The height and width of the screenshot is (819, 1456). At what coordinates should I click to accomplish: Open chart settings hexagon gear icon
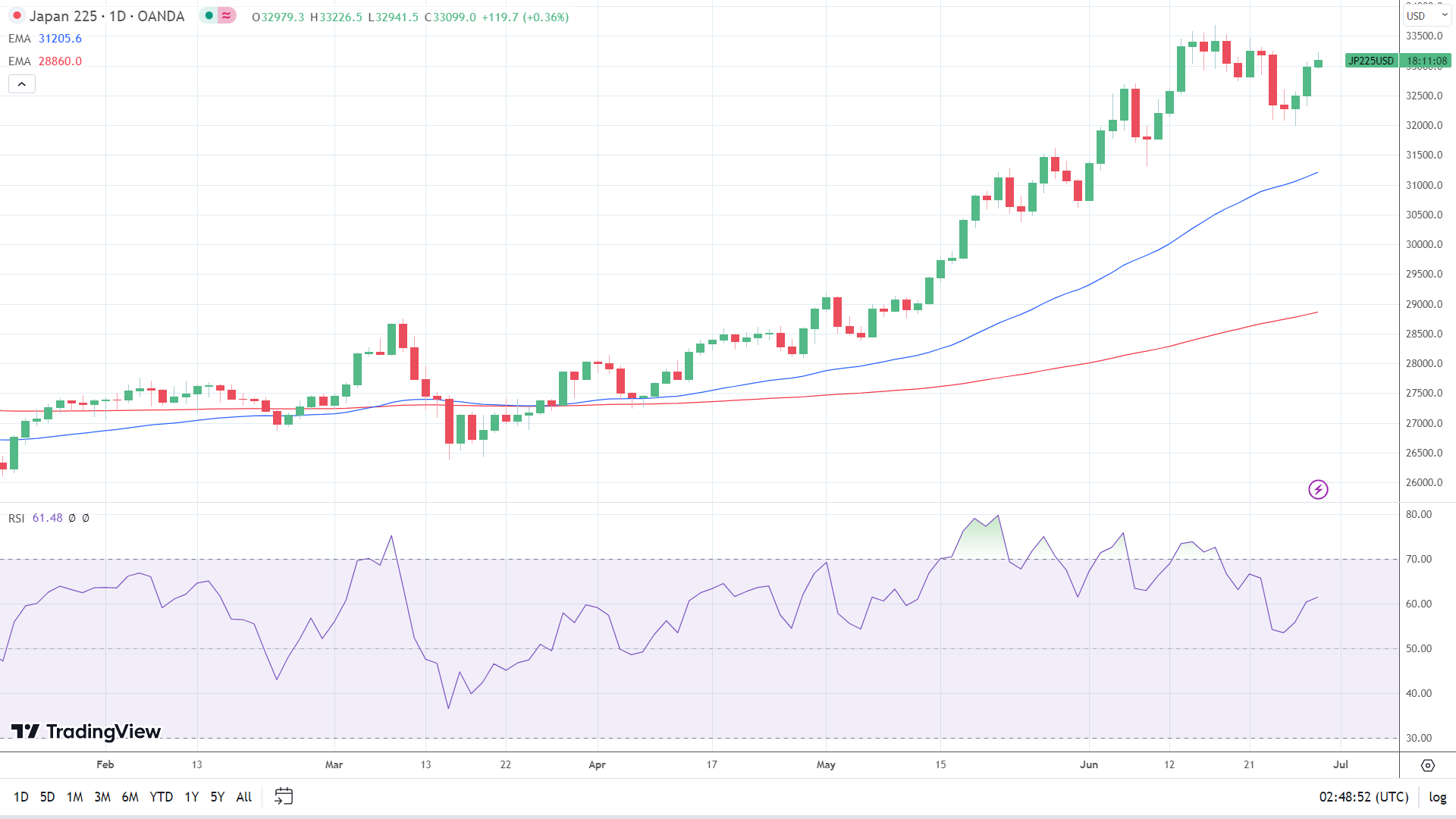(x=1428, y=765)
